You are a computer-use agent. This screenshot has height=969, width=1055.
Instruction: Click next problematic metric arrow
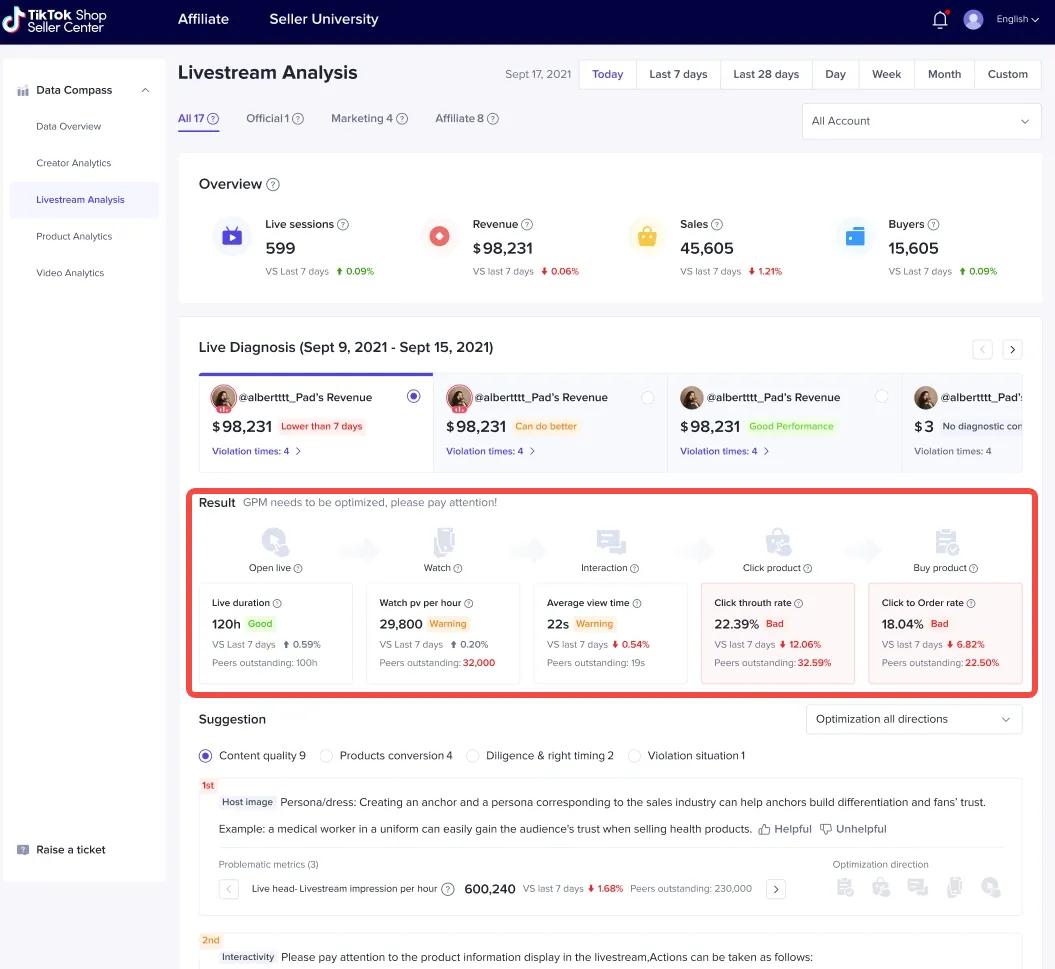pyautogui.click(x=775, y=889)
